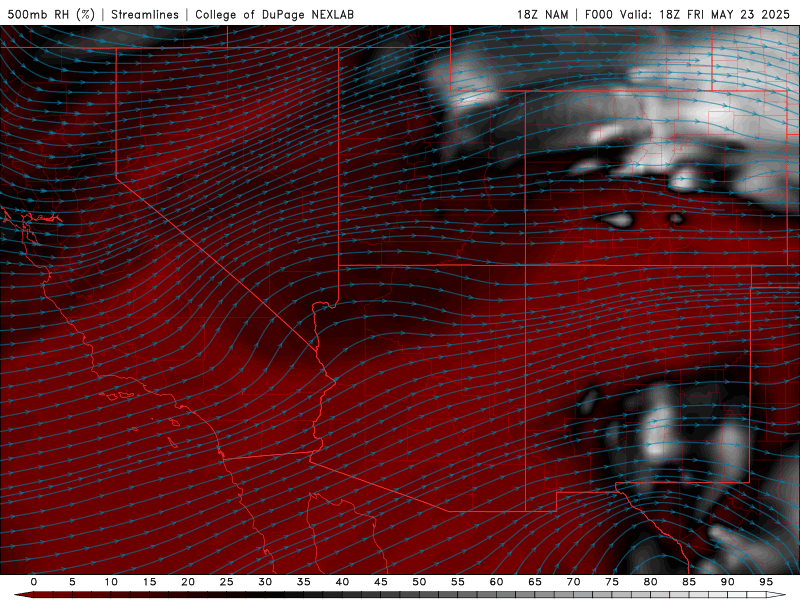800x600 pixels.
Task: Click the '500mb RH (%)' title text
Action: point(51,14)
